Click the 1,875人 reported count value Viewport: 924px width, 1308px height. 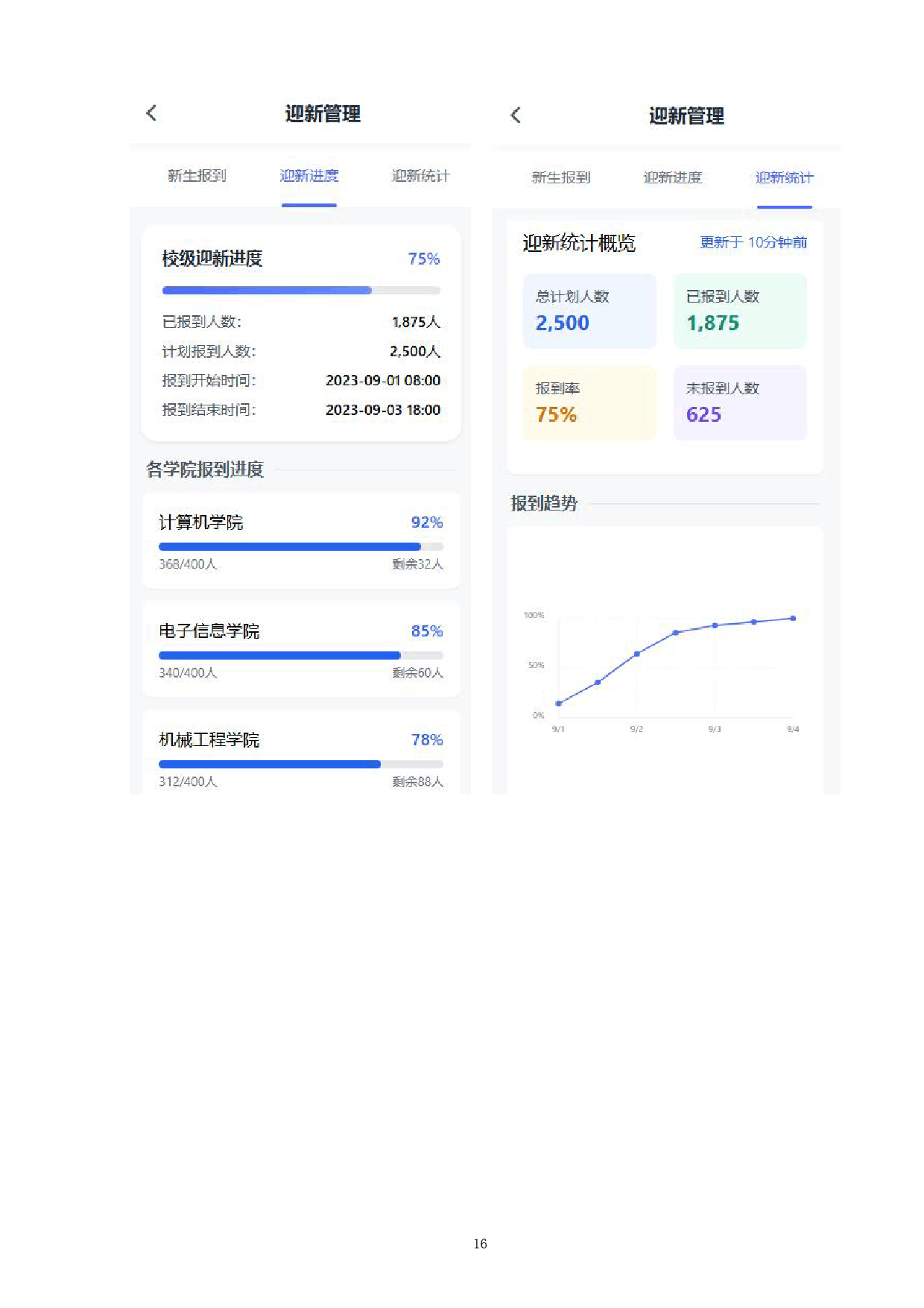(416, 322)
